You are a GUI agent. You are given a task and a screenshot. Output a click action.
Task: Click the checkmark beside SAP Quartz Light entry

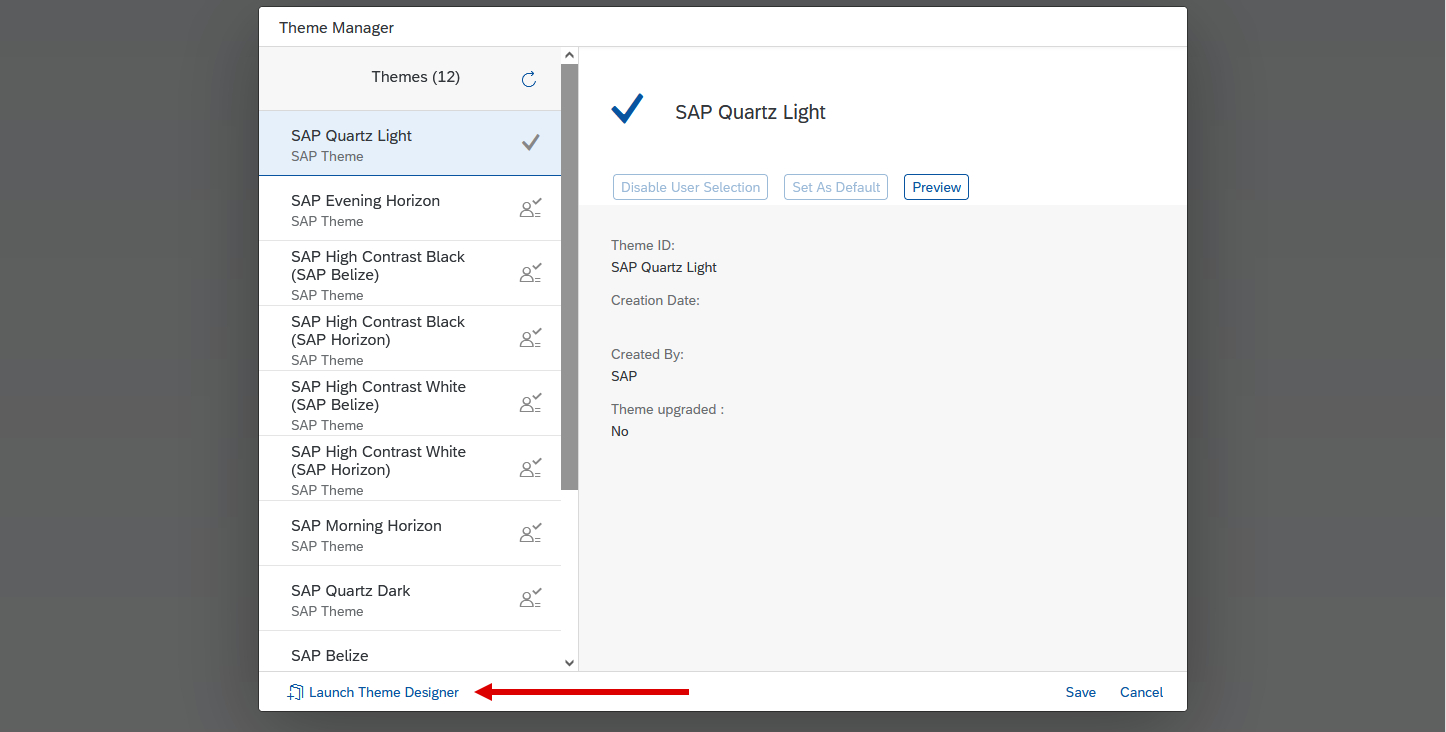pos(530,142)
